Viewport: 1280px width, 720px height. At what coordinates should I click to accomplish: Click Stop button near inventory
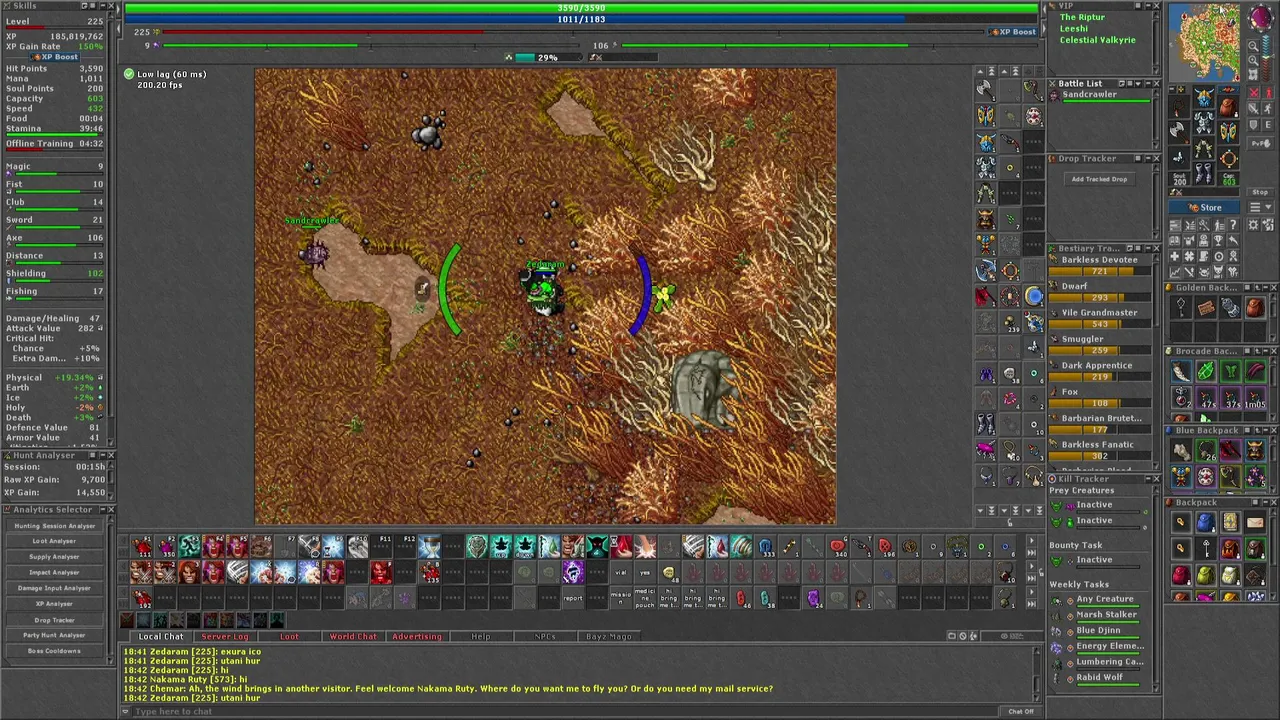(1260, 192)
